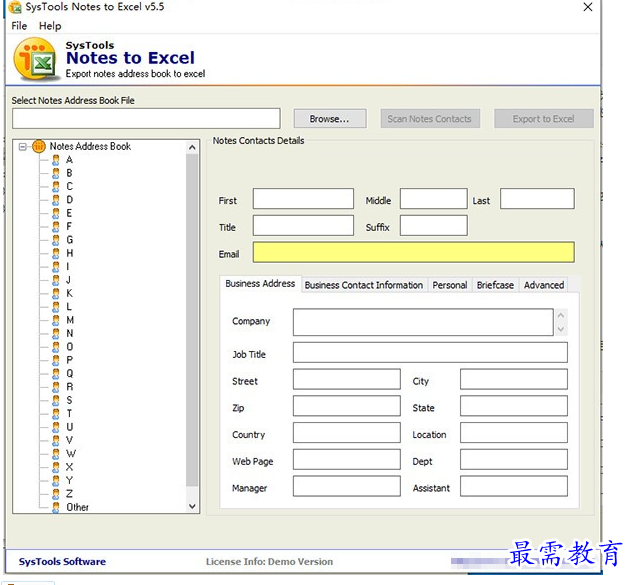Screen dimensions: 631x585
Task: Click tree scrollbar up arrow
Action: tap(192, 147)
